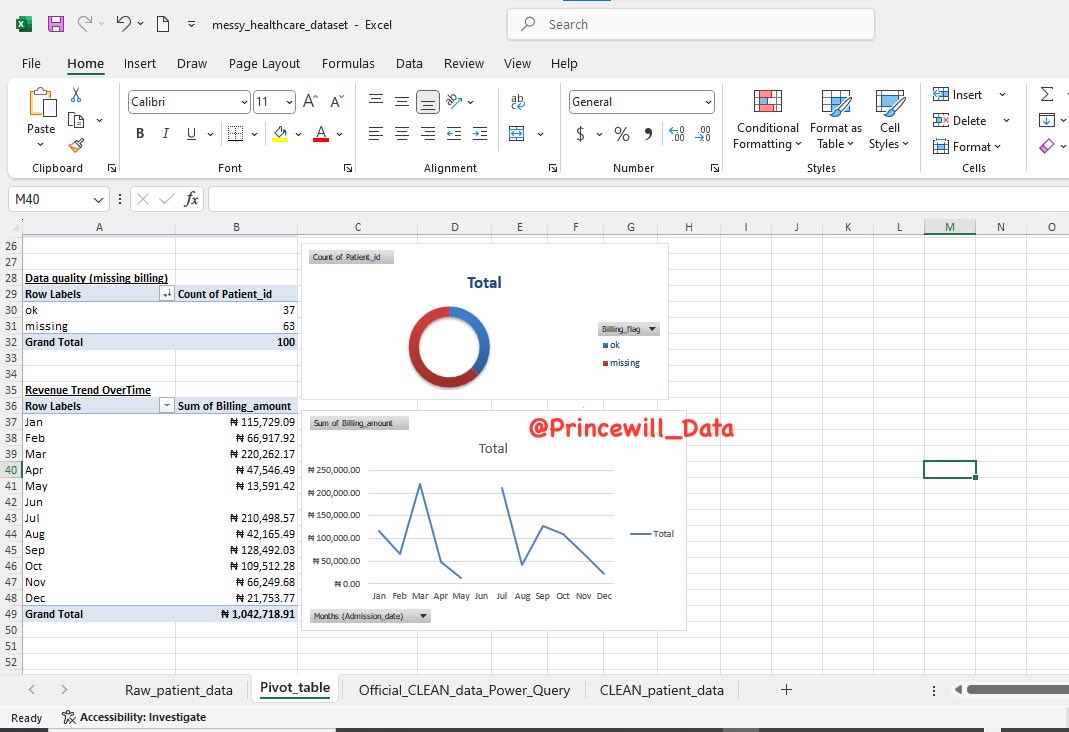Click the Save icon in title bar
Screen dimensions: 1069x732
point(56,24)
